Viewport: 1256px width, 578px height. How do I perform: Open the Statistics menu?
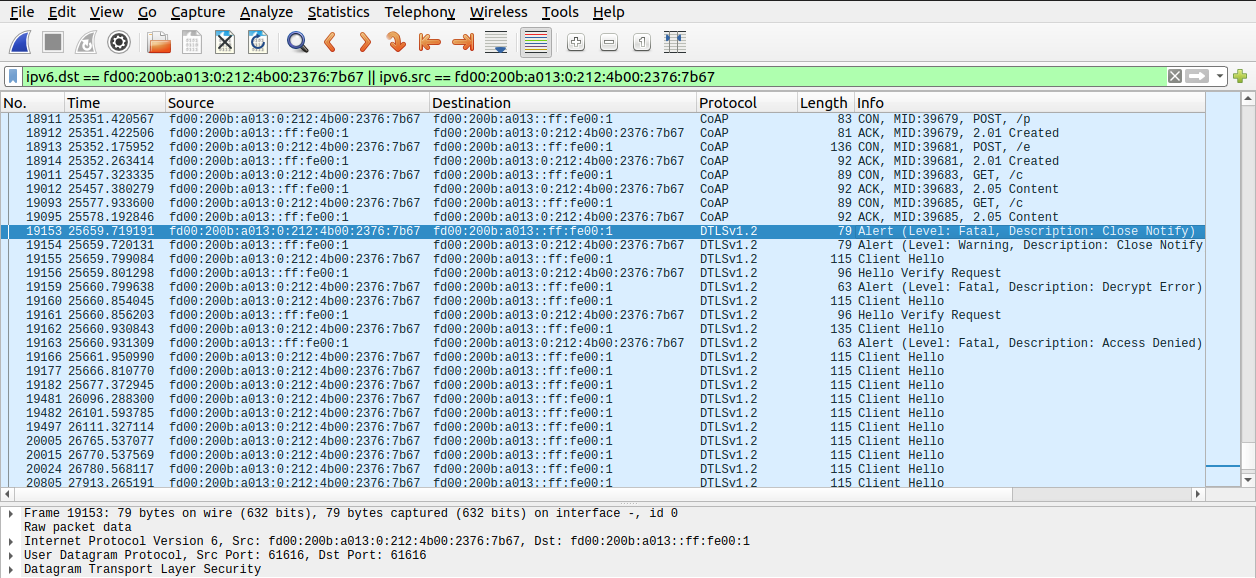pyautogui.click(x=339, y=12)
